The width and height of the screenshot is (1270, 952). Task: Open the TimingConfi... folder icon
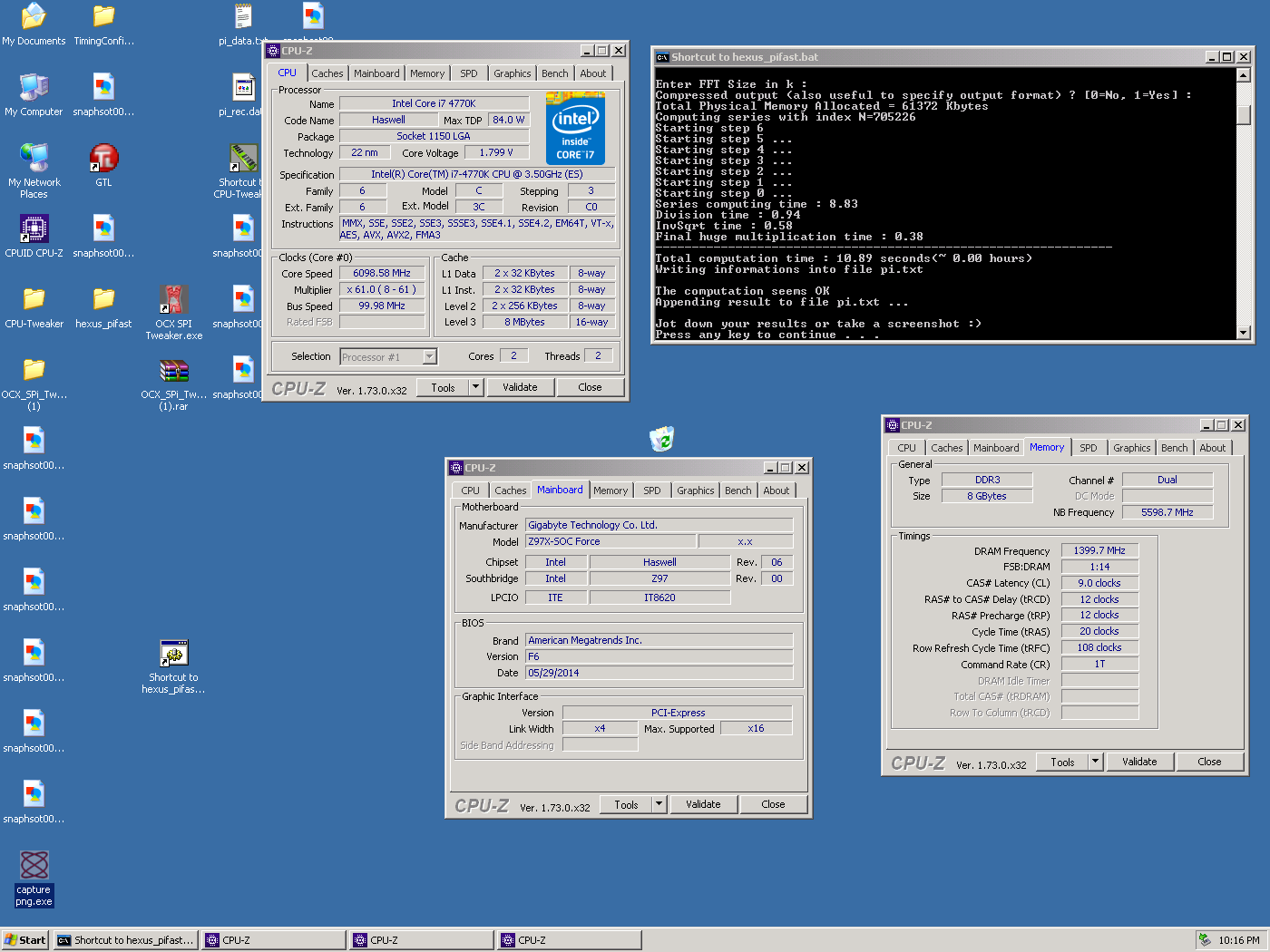point(103,24)
